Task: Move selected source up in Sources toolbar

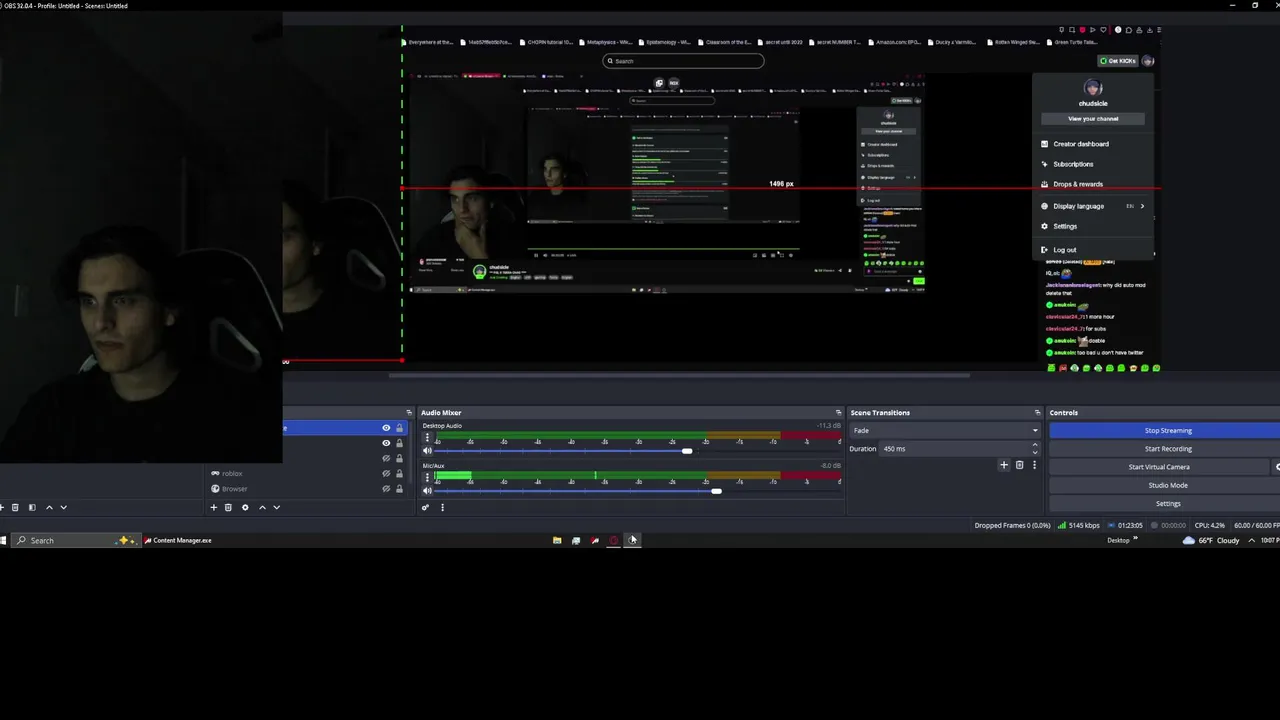Action: [x=262, y=507]
